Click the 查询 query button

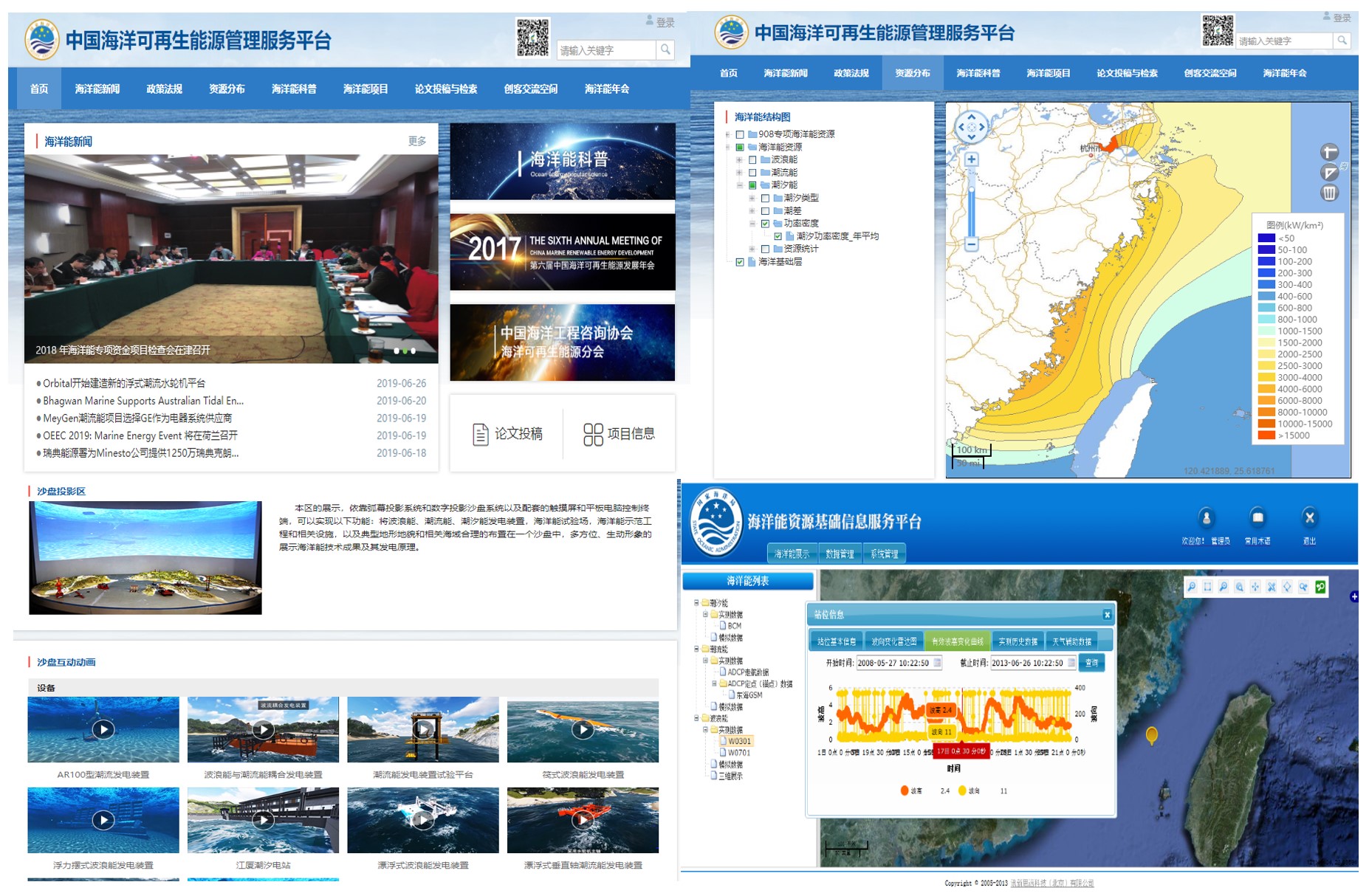(x=1091, y=663)
